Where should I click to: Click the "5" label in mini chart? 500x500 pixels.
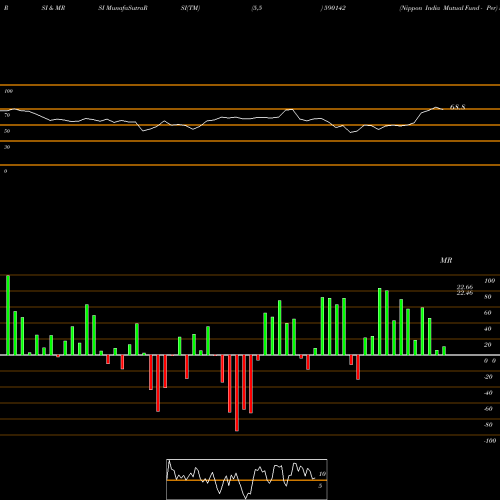click(x=320, y=486)
